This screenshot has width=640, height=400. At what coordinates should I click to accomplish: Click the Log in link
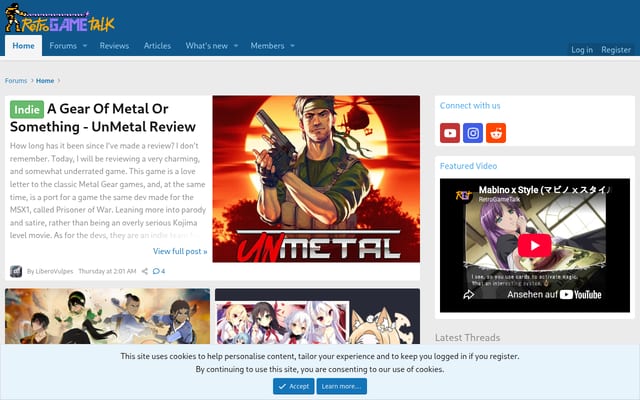point(582,50)
